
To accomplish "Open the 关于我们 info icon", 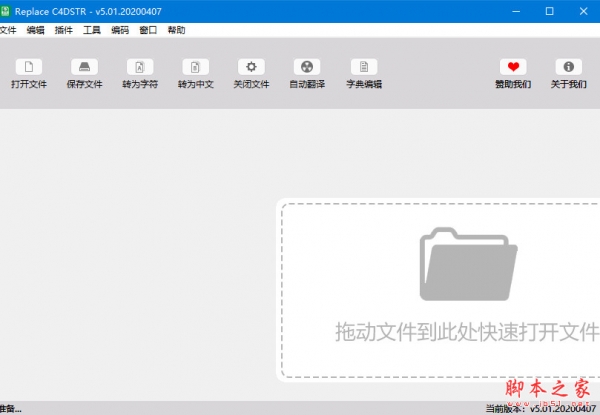I will (569, 67).
